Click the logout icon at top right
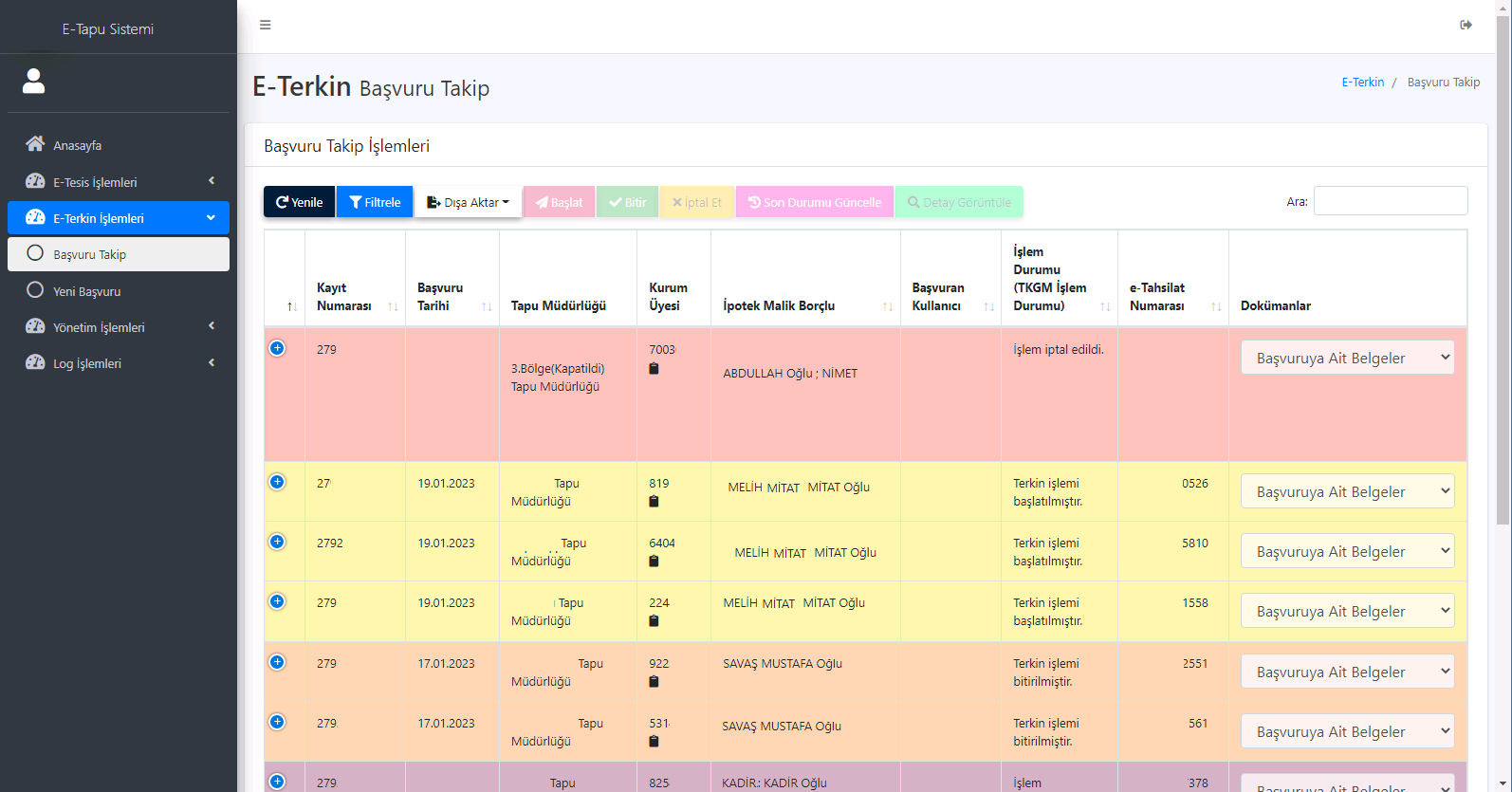This screenshot has width=1512, height=792. [1466, 25]
